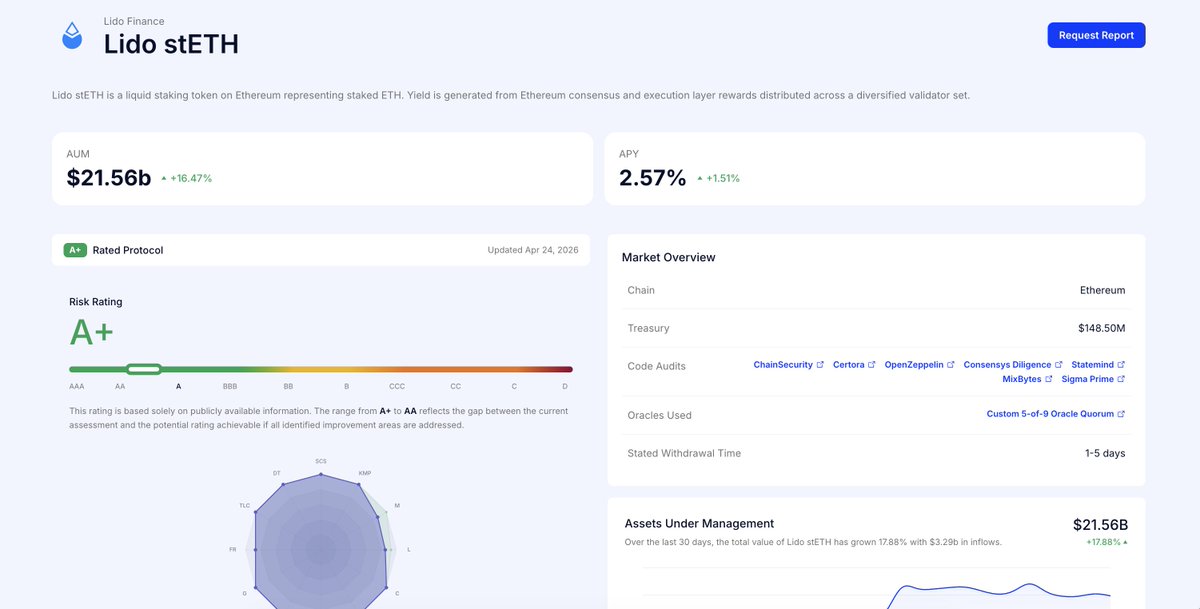Click the $21.56B total in AUM chart card

pyautogui.click(x=1100, y=525)
